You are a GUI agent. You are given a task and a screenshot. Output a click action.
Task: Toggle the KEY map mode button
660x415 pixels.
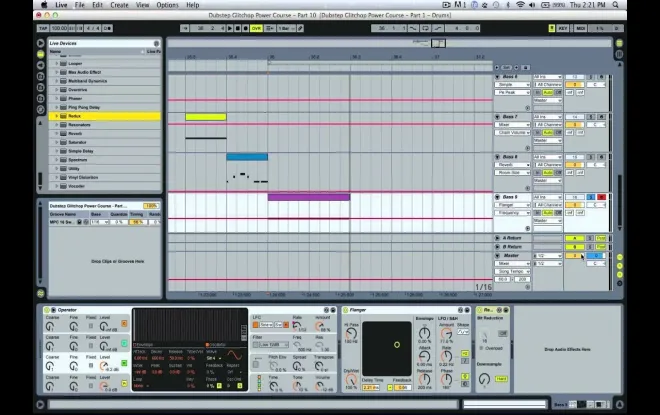click(x=563, y=28)
